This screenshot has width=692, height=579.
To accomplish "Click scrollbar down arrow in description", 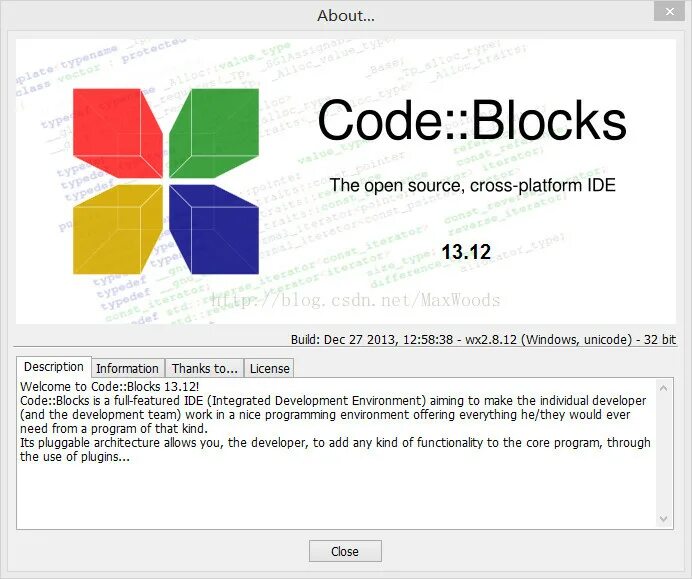I will pyautogui.click(x=663, y=519).
